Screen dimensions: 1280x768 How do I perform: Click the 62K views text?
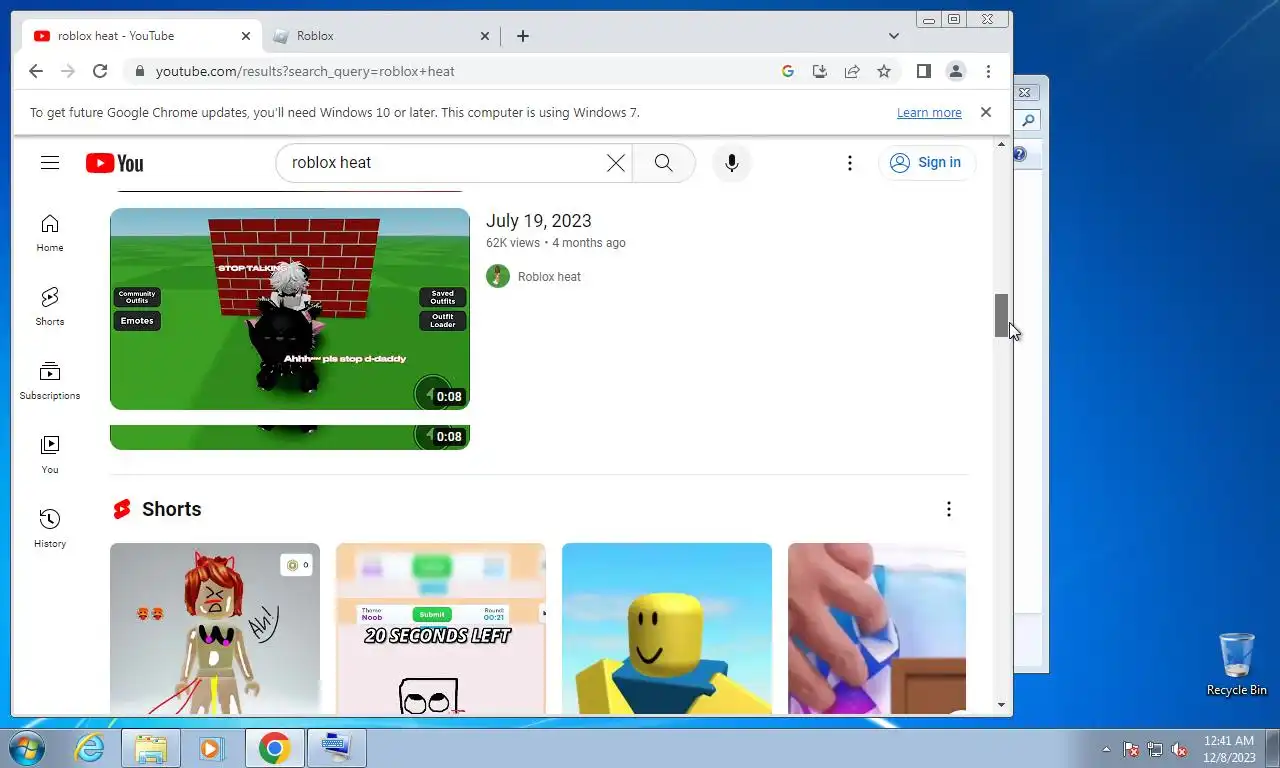tap(513, 243)
